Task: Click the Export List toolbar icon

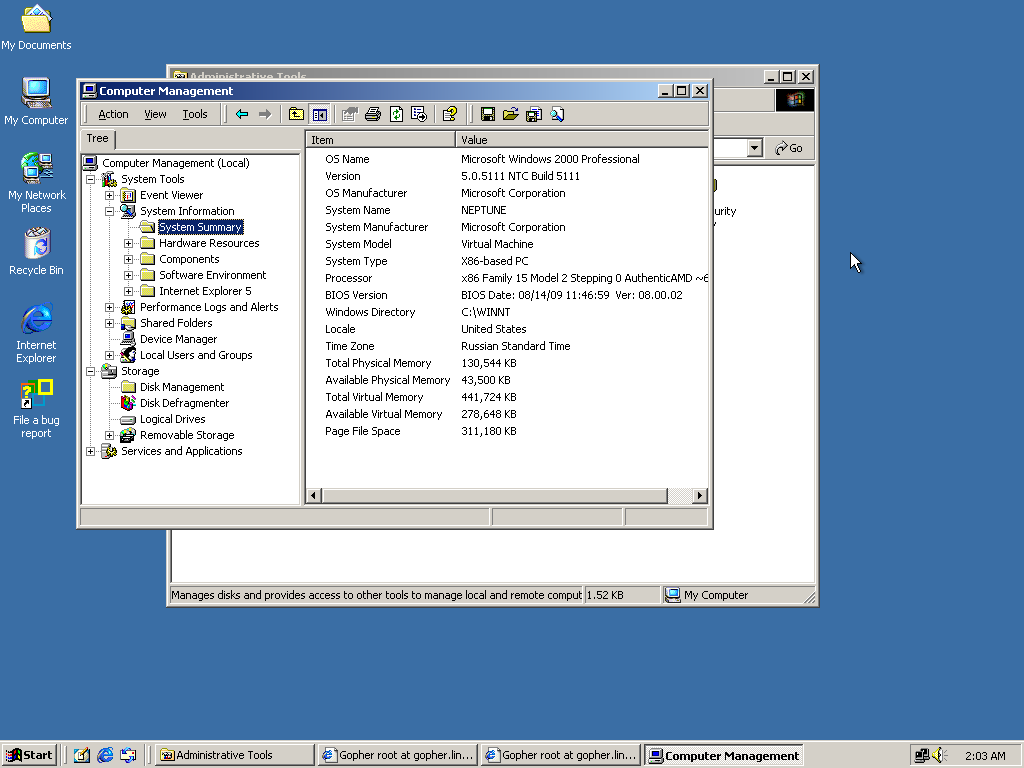Action: click(419, 114)
